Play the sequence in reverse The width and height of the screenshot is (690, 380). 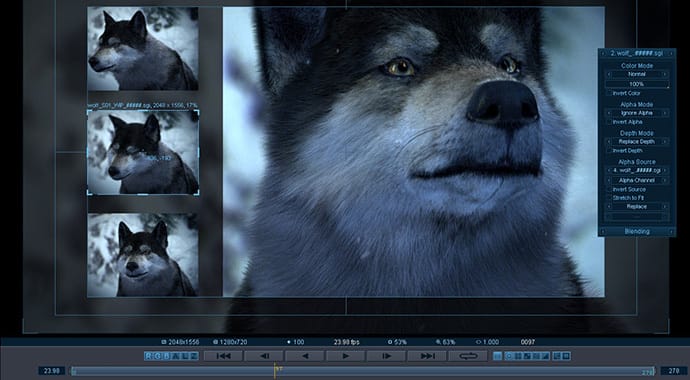pos(305,356)
